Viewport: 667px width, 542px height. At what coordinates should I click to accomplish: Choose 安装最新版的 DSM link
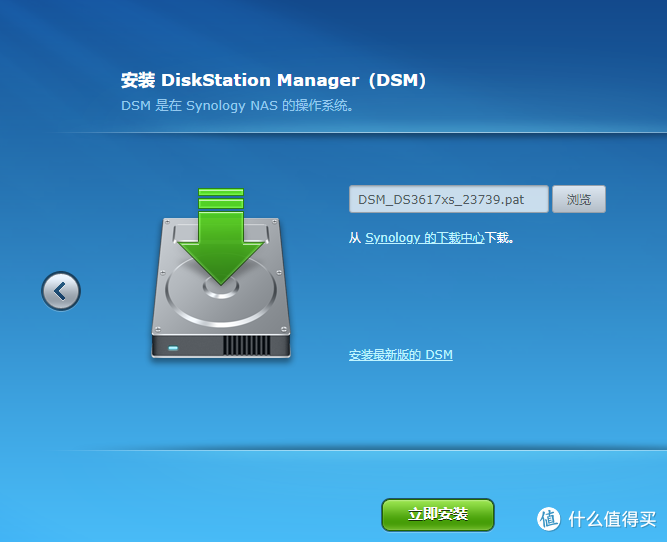[401, 354]
